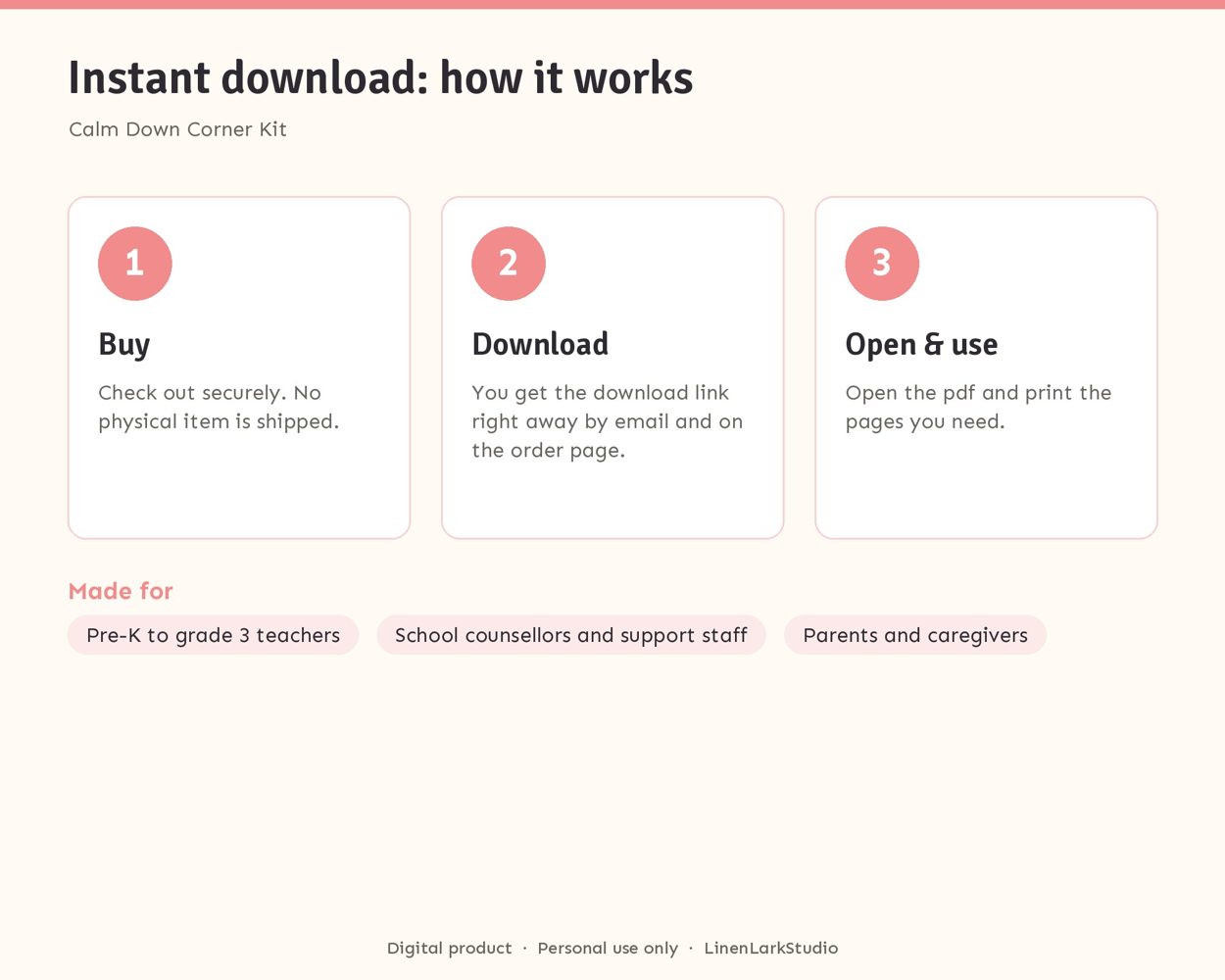Click the Instant download main title

pos(380,78)
